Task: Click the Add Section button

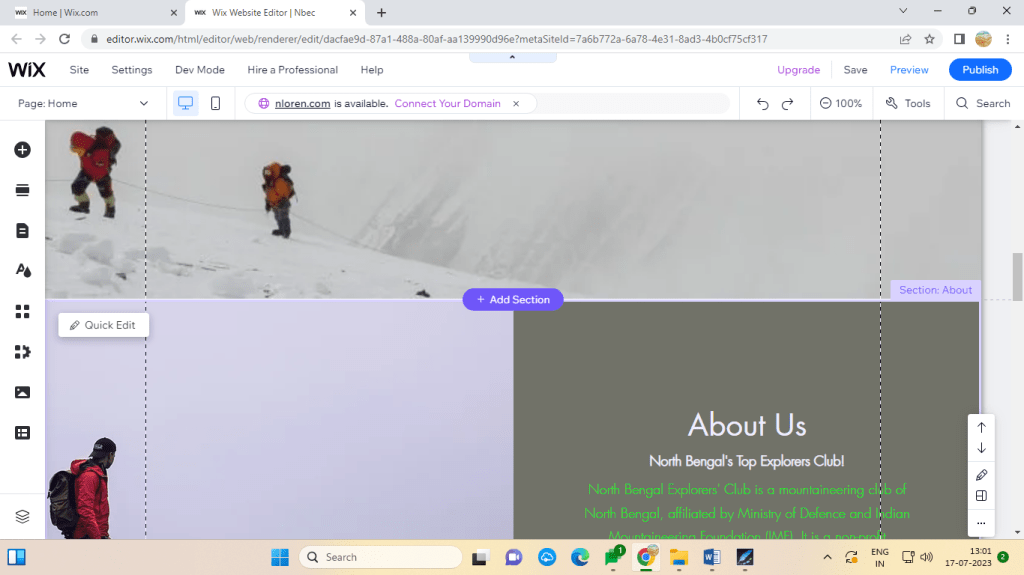Action: tap(513, 299)
